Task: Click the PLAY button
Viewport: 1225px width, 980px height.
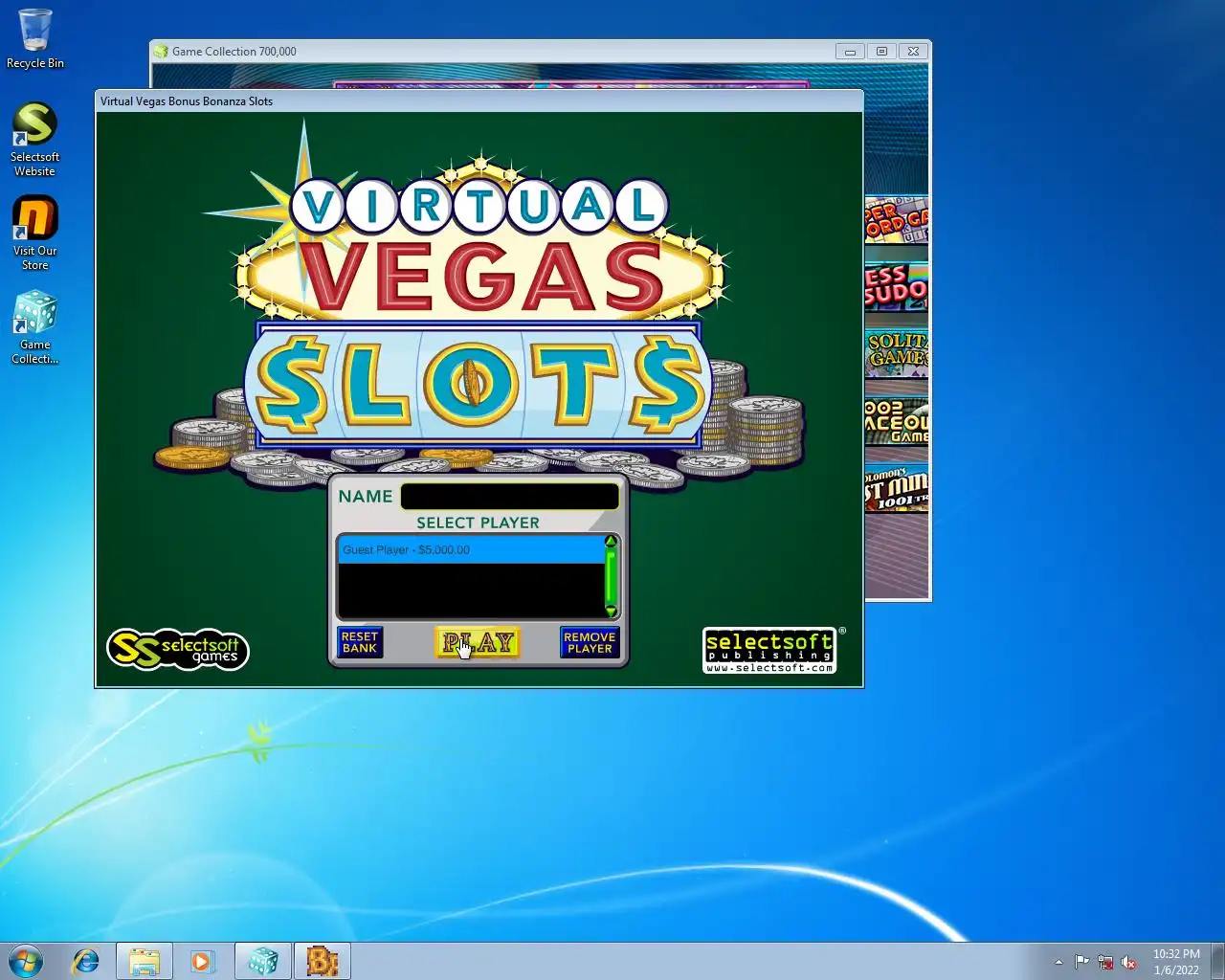Action: coord(478,643)
